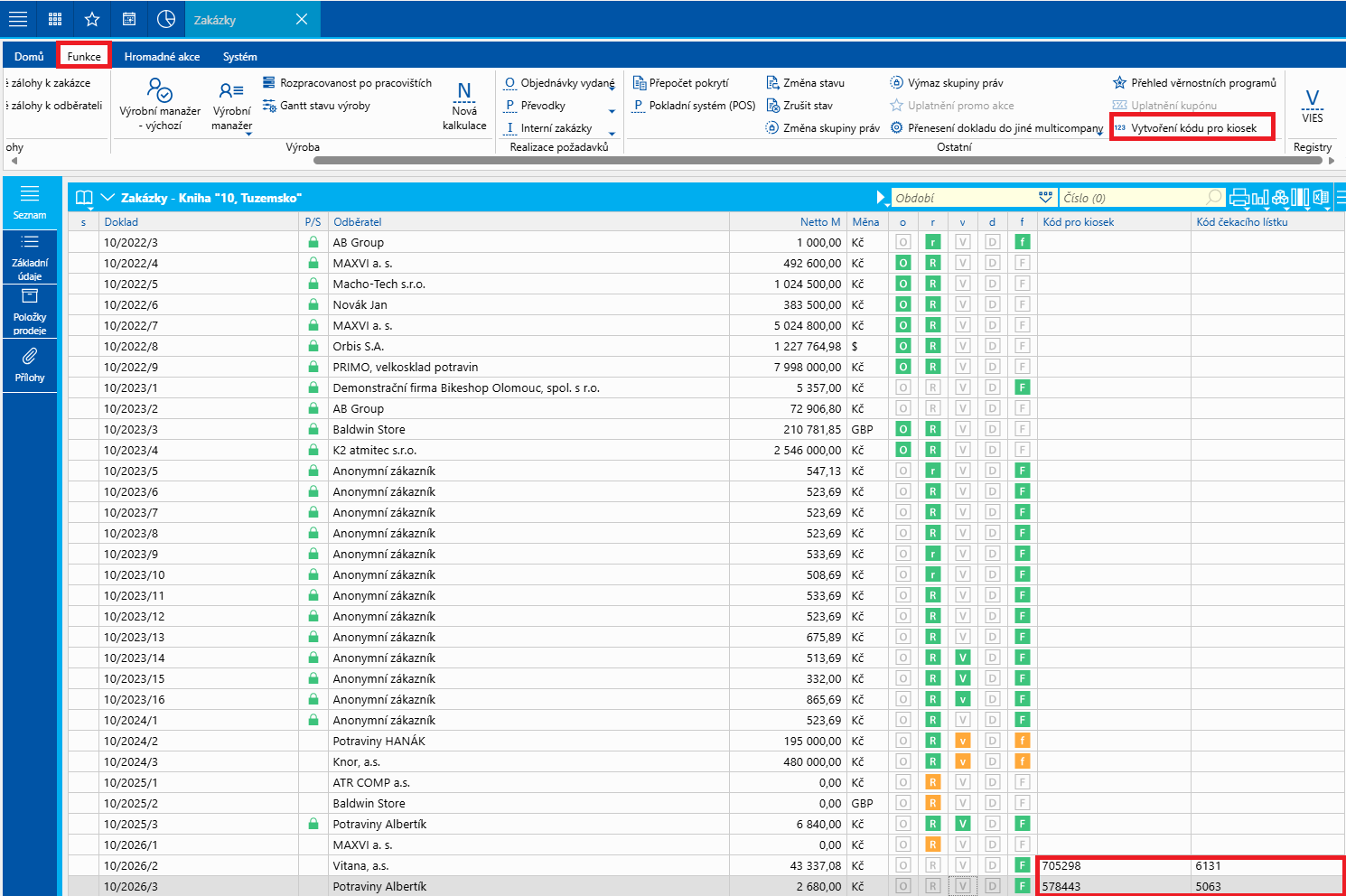
Task: Expand the Objednávky vydané dropdown arrow
Action: click(612, 89)
